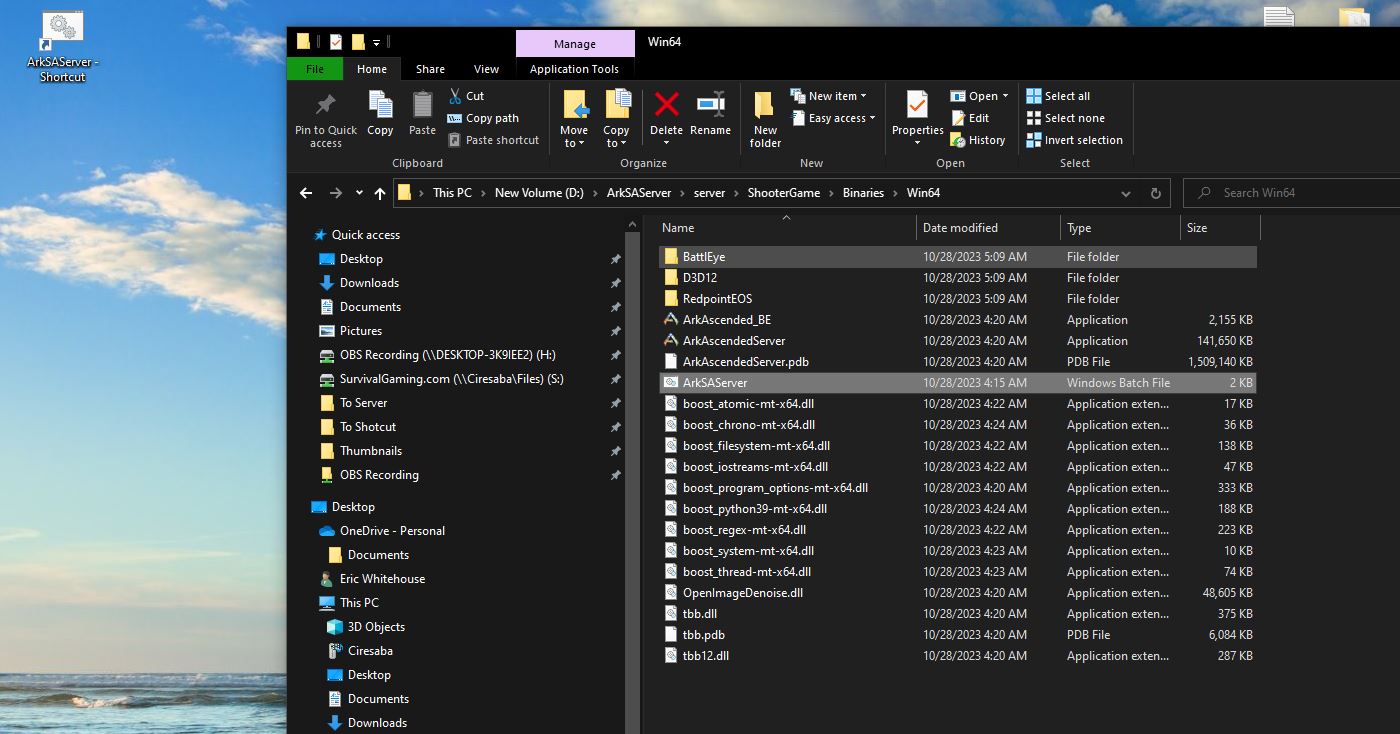Switch to the View tab
The image size is (1400, 734).
pyautogui.click(x=487, y=69)
